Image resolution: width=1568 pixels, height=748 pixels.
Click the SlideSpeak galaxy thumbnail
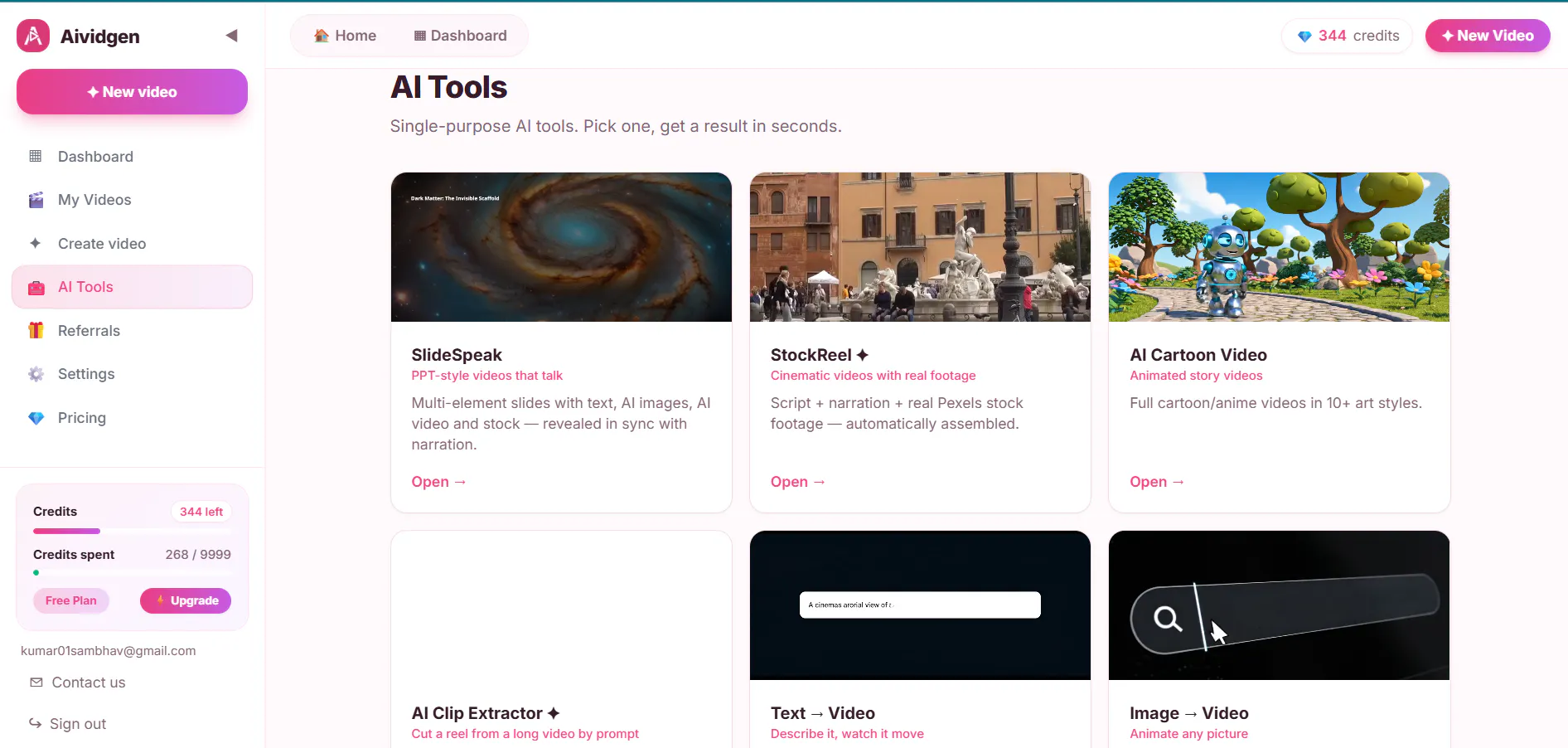coord(561,247)
